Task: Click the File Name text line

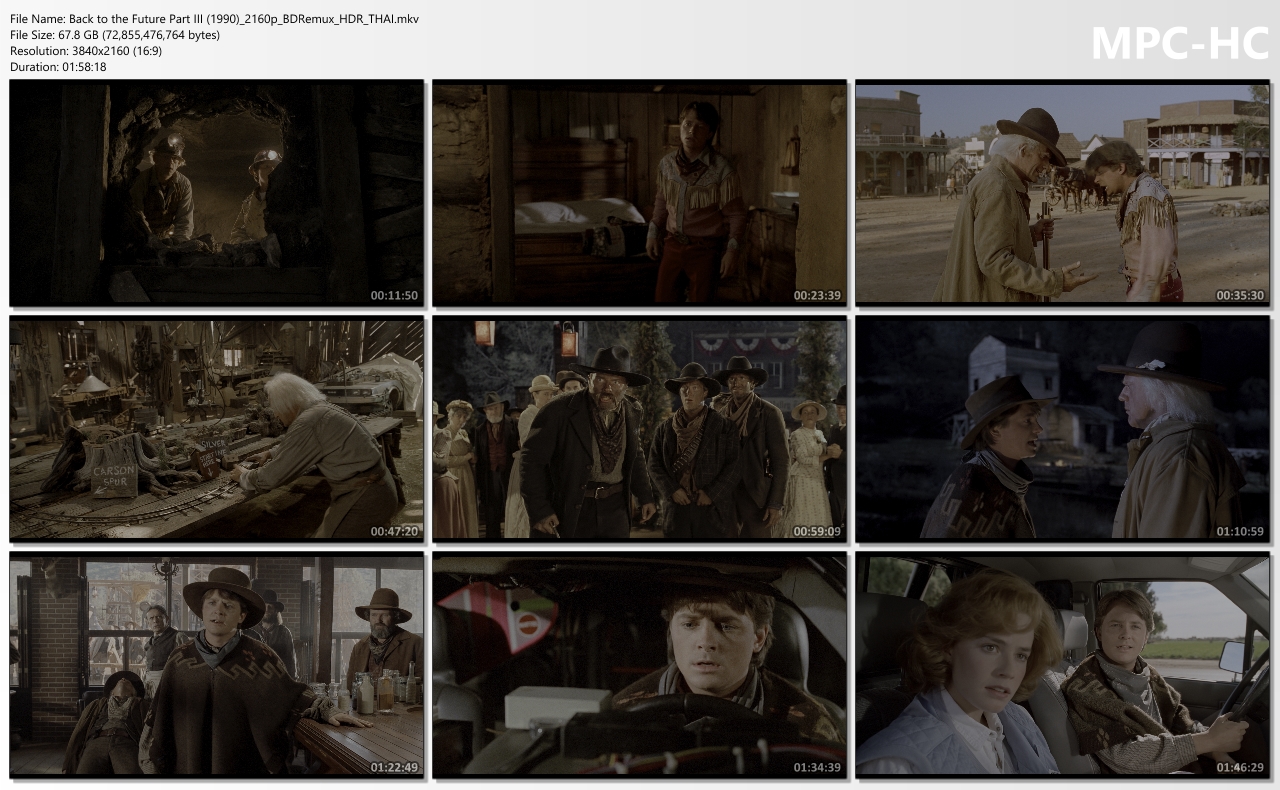Action: pos(215,19)
